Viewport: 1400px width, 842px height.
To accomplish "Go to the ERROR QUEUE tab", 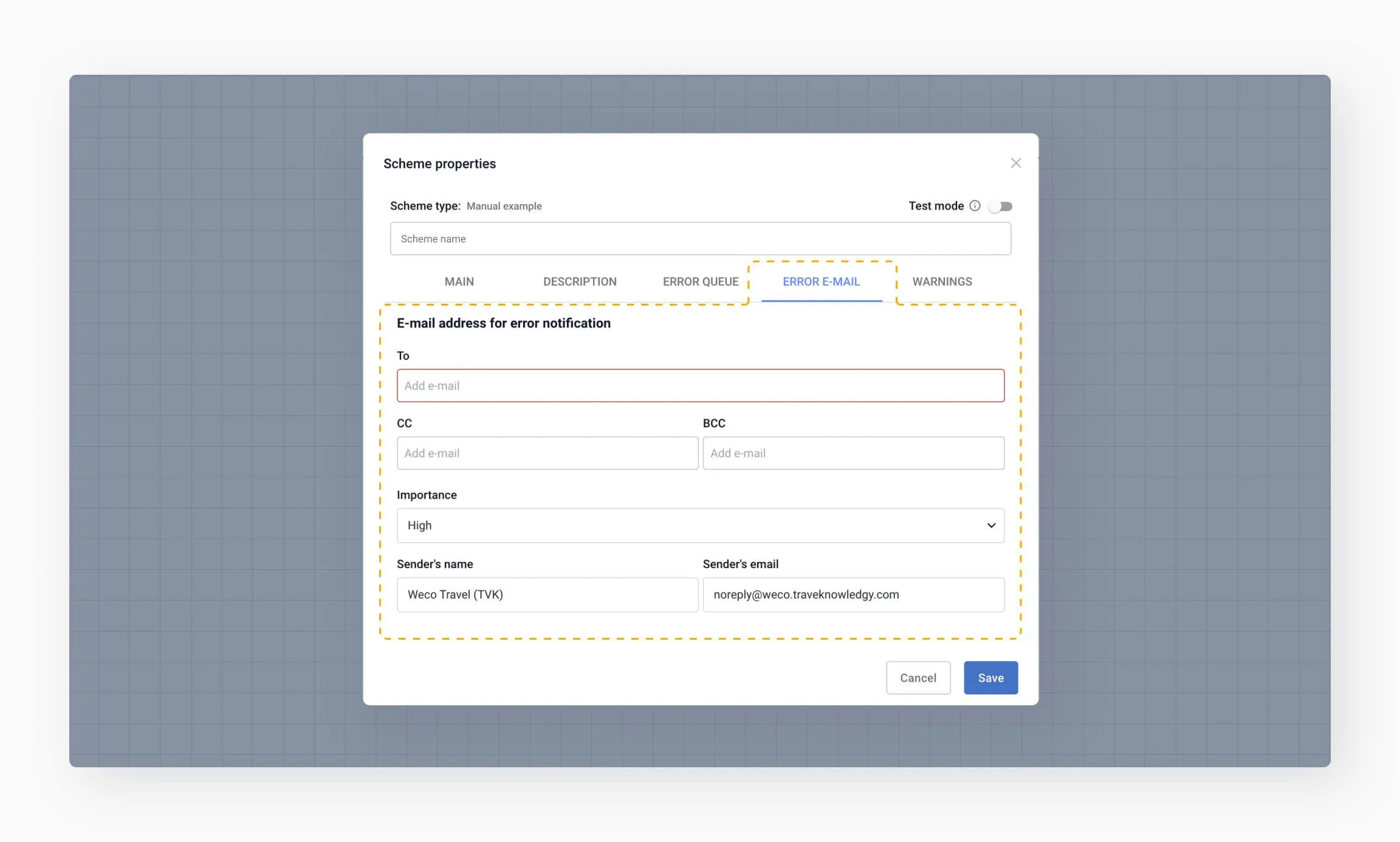I will coord(700,282).
